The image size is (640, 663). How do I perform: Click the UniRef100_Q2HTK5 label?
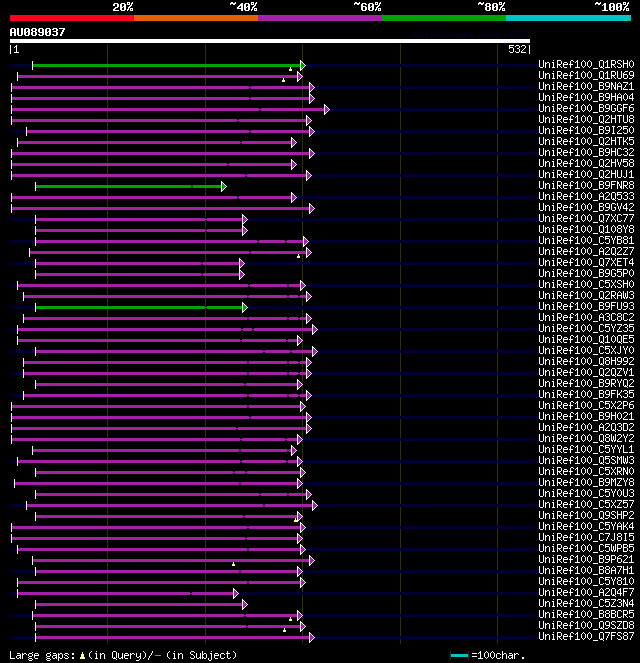pos(586,141)
